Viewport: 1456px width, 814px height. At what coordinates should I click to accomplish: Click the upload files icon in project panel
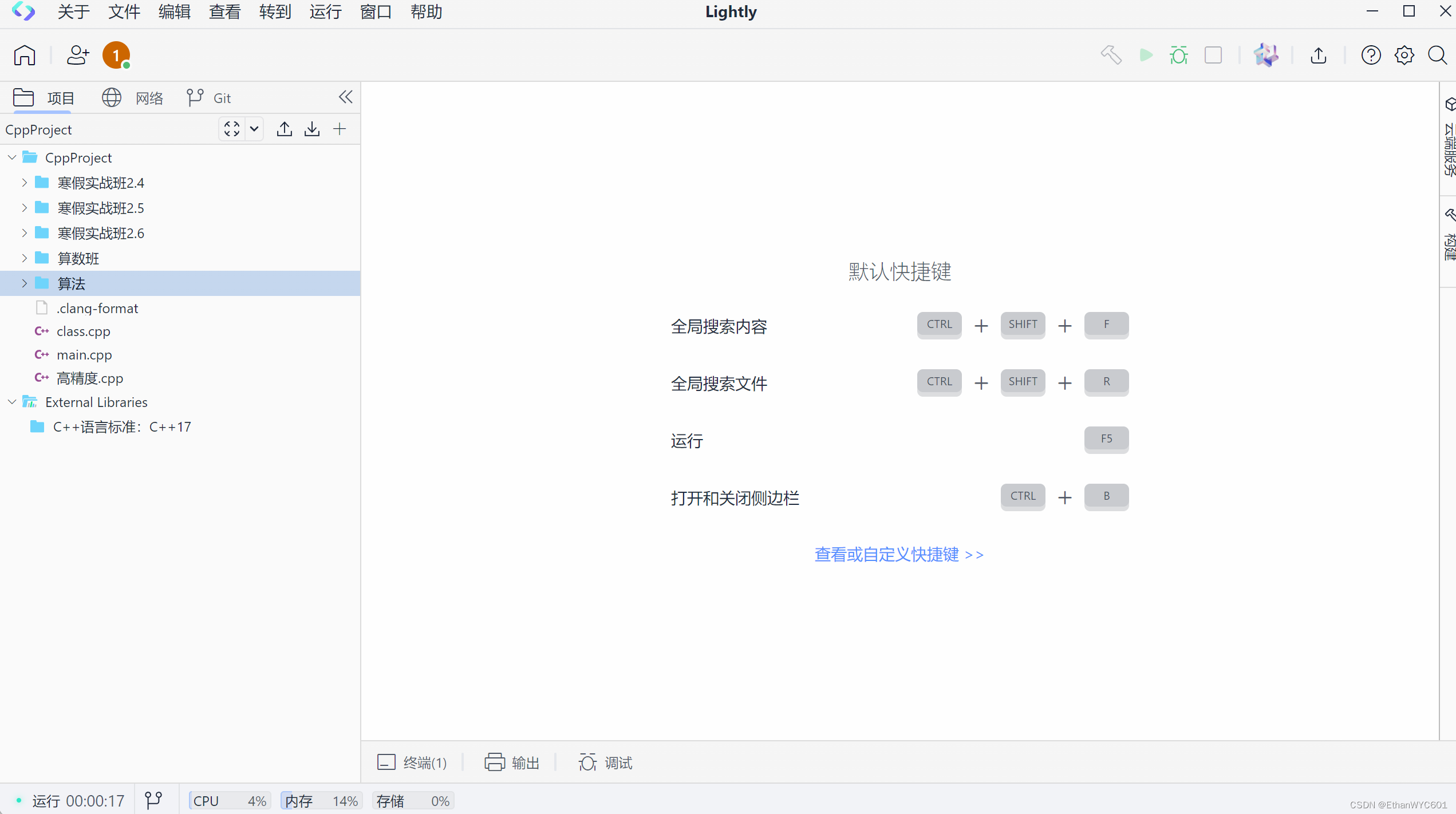[284, 129]
